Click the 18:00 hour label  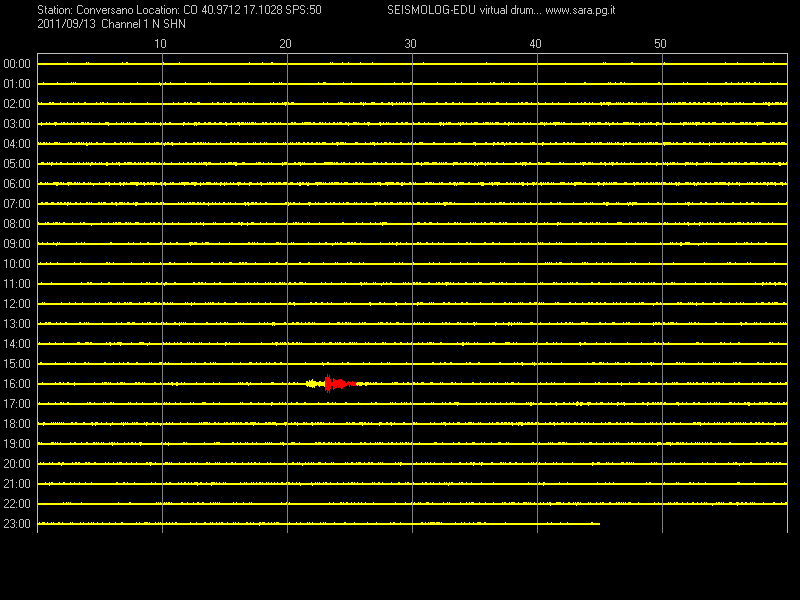[x=17, y=424]
